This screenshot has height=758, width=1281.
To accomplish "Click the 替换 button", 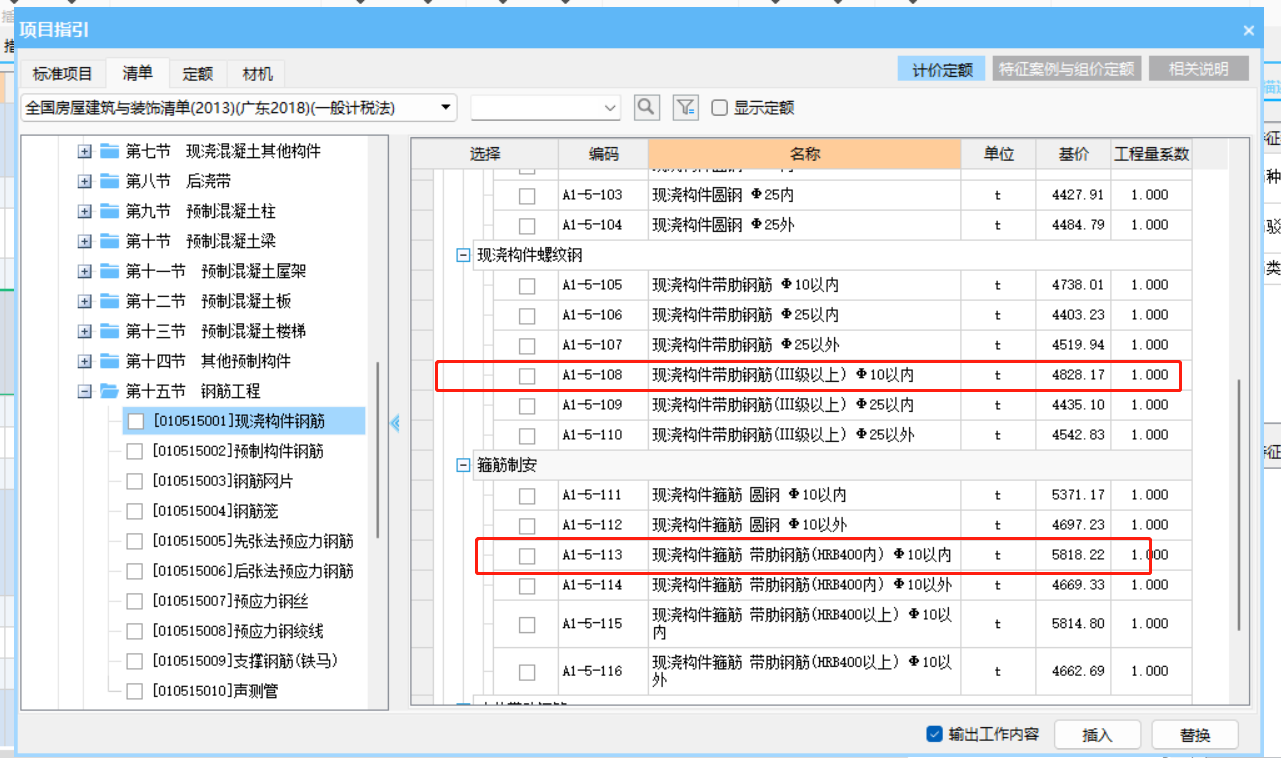I will [1195, 735].
